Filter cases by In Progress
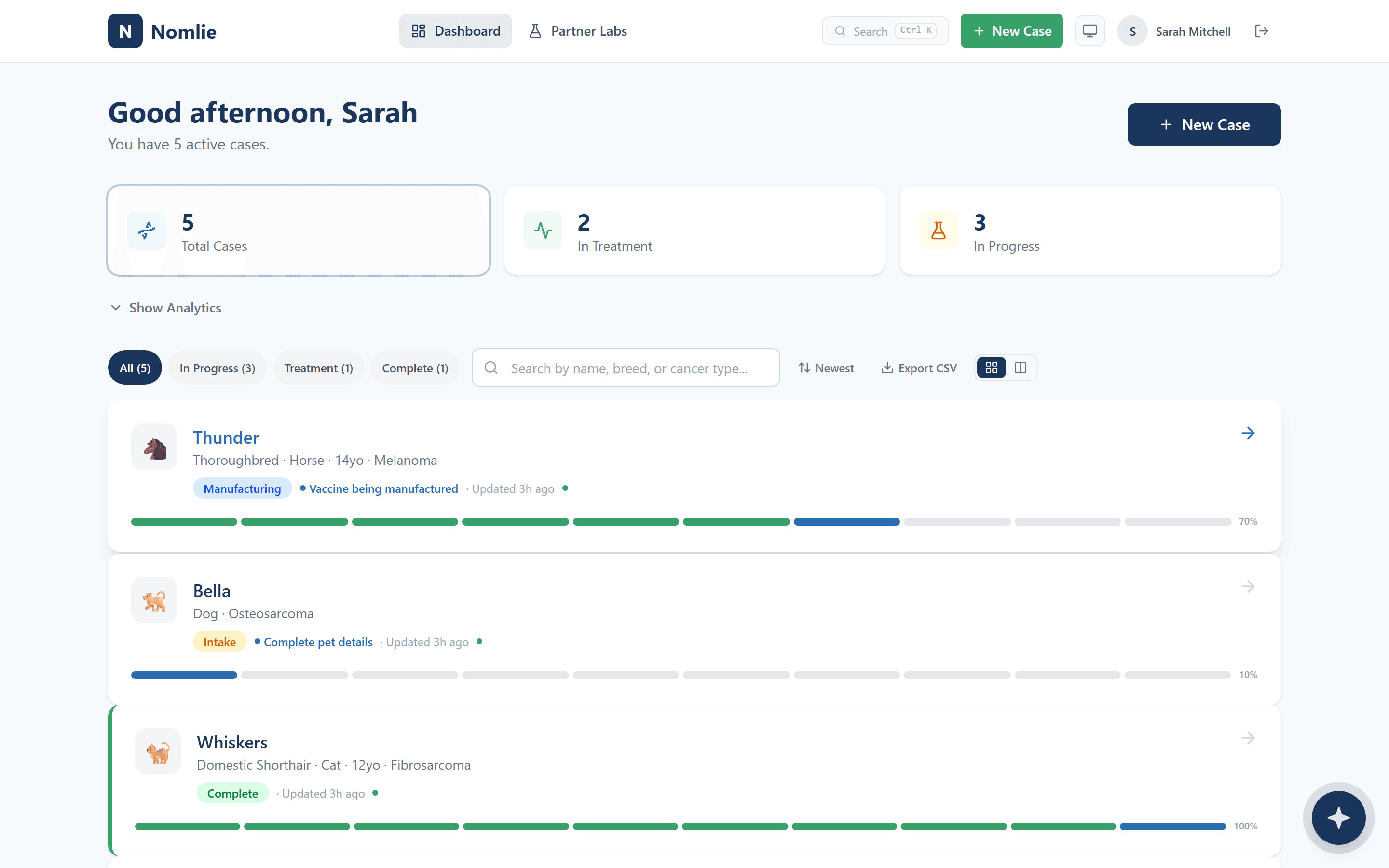The image size is (1389, 868). 217,367
